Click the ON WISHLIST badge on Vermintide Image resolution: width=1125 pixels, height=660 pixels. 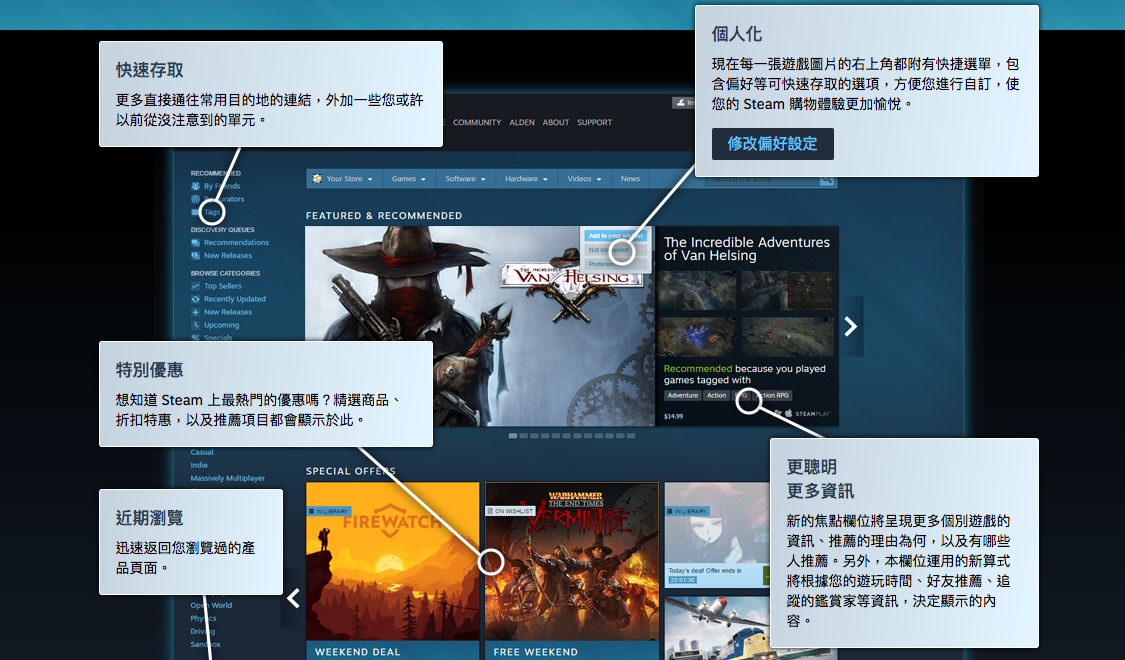[510, 512]
